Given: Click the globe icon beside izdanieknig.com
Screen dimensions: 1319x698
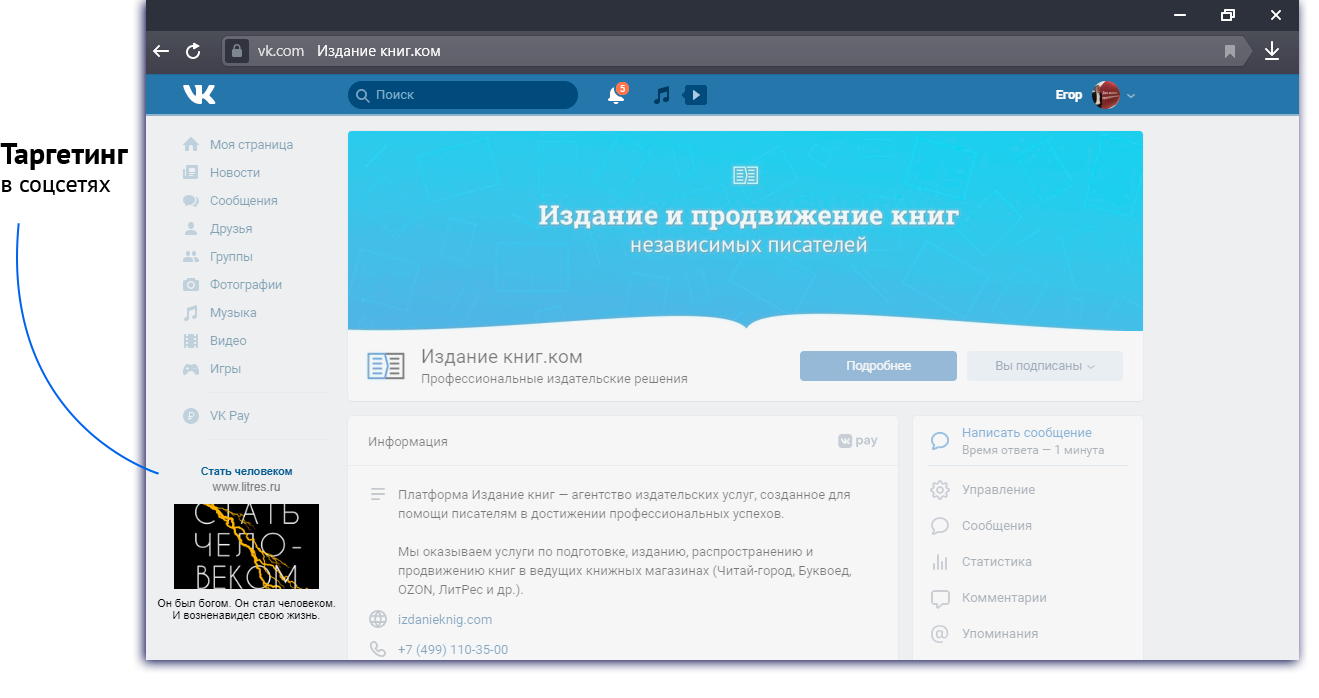Looking at the screenshot, I should [378, 620].
